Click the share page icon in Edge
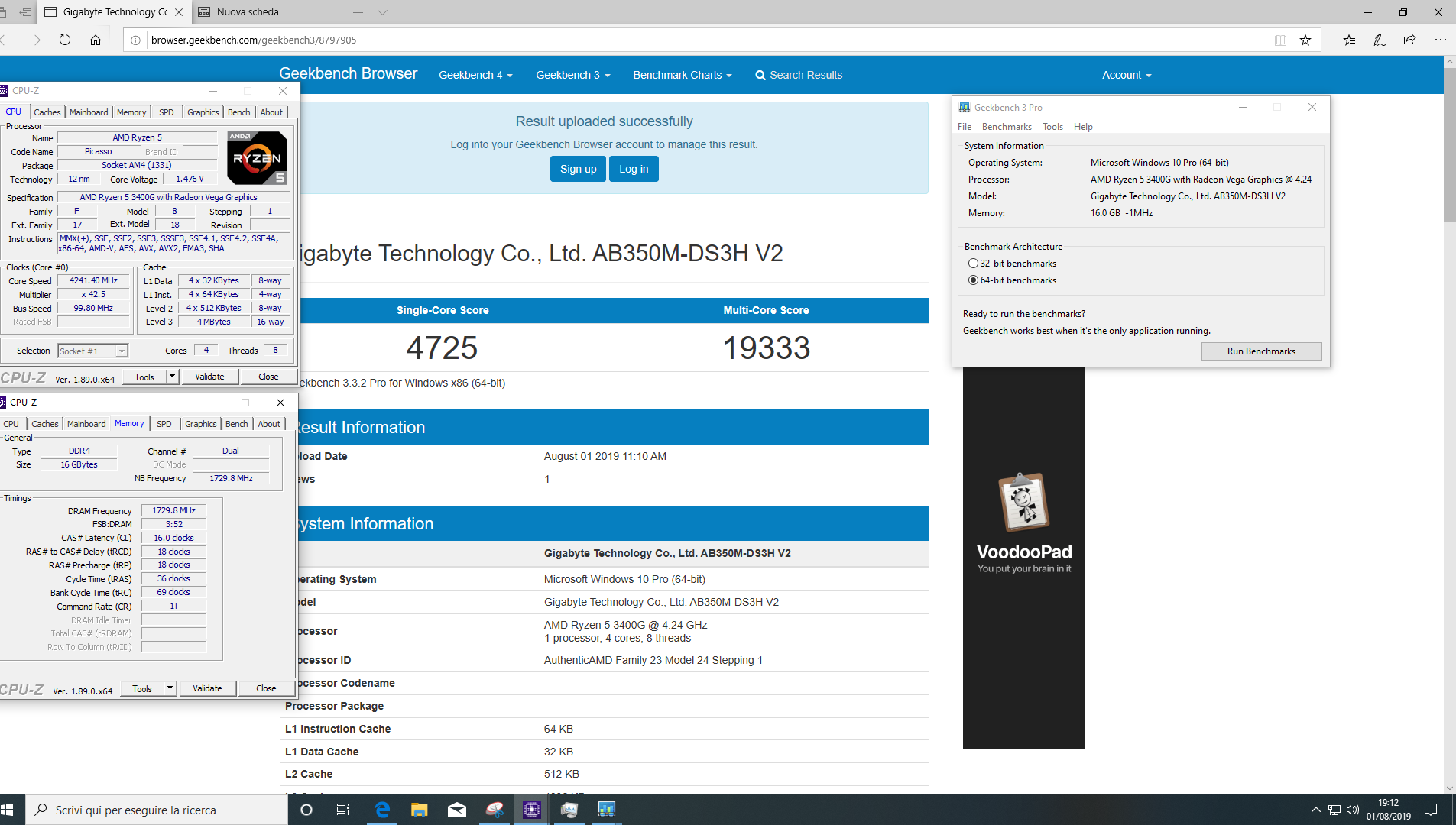This screenshot has width=1456, height=825. click(1409, 40)
